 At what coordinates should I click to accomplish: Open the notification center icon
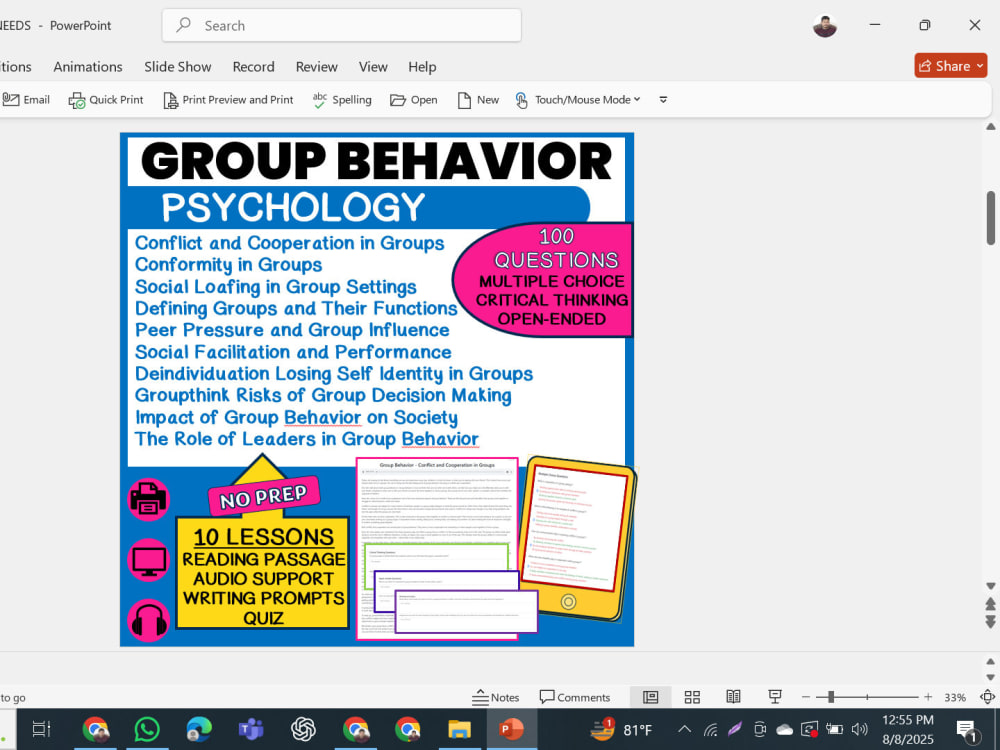[x=966, y=730]
